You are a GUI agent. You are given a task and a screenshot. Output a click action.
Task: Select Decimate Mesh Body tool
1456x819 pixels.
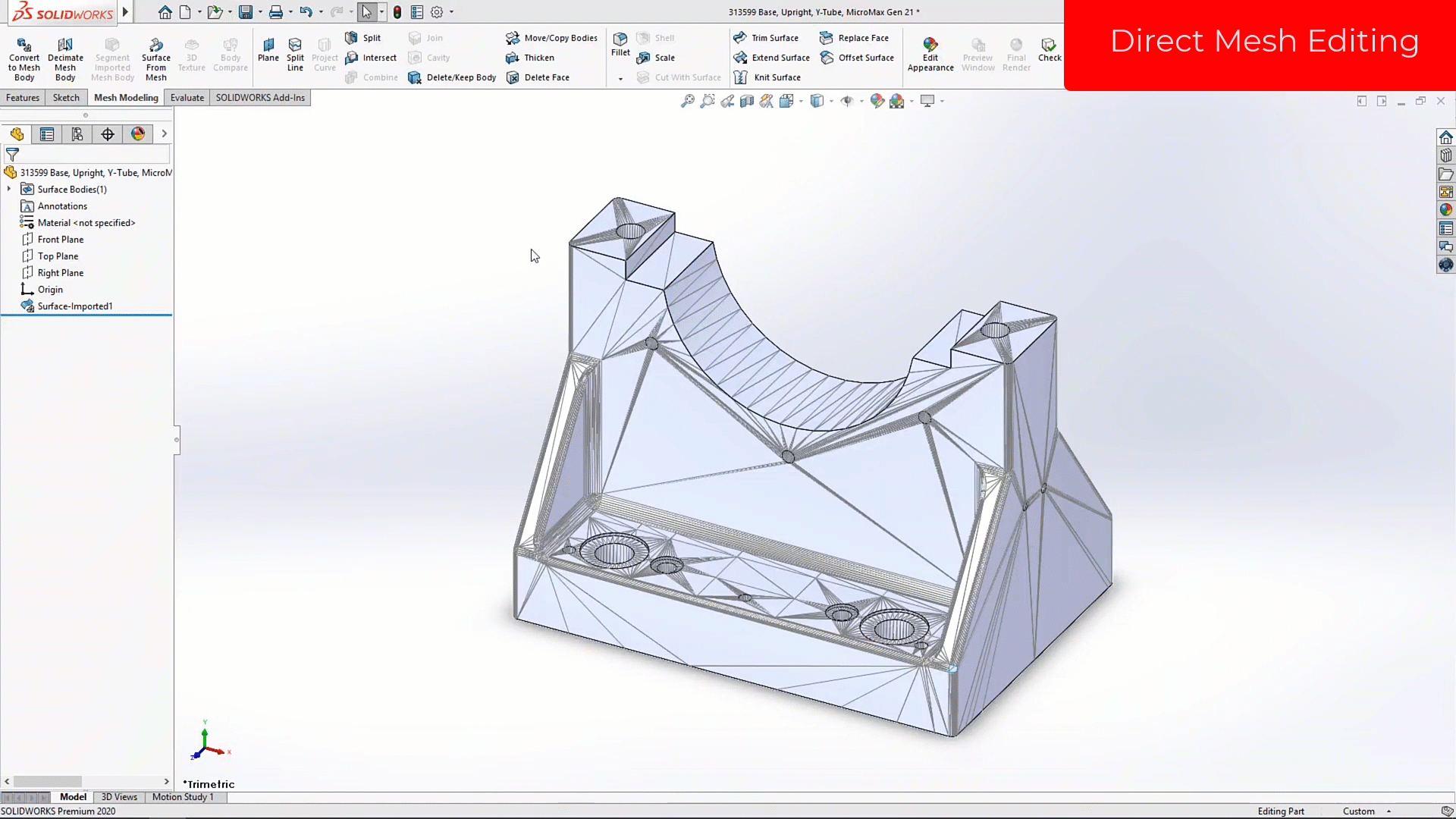pos(65,58)
